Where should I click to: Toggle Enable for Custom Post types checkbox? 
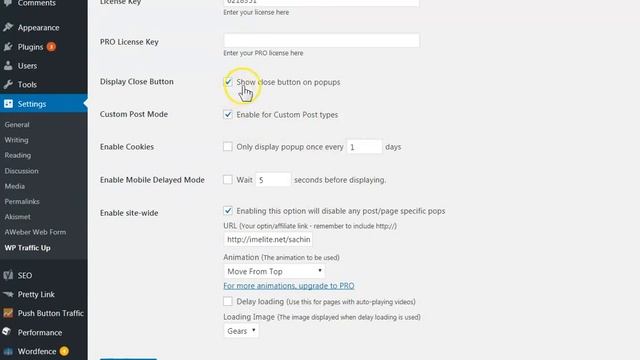pyautogui.click(x=228, y=114)
